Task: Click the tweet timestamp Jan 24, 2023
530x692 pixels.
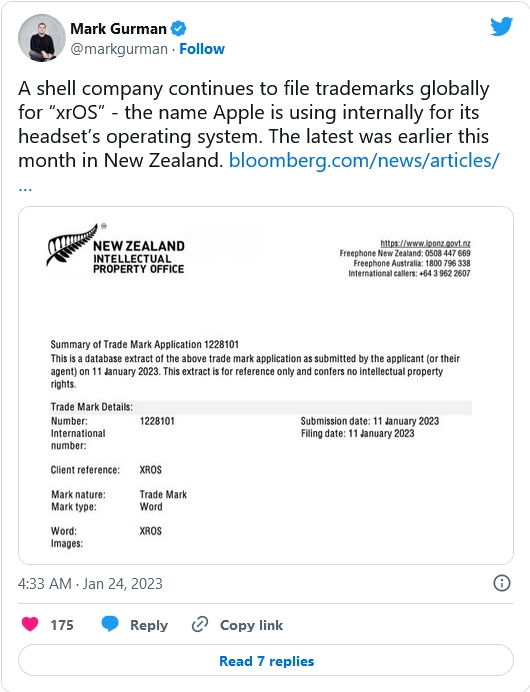Action: (x=90, y=583)
